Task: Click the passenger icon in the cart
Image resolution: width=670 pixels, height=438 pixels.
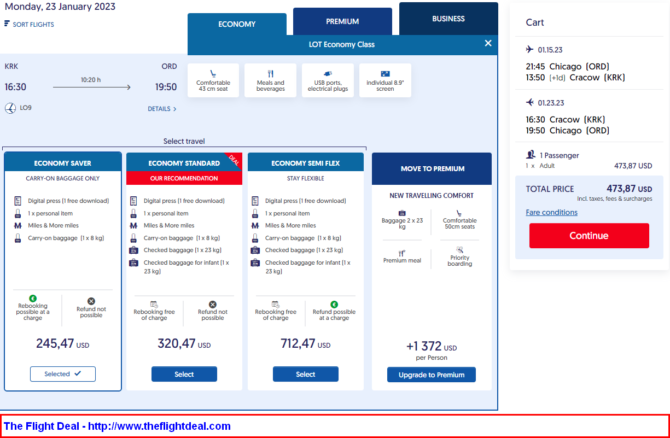Action: tap(530, 155)
